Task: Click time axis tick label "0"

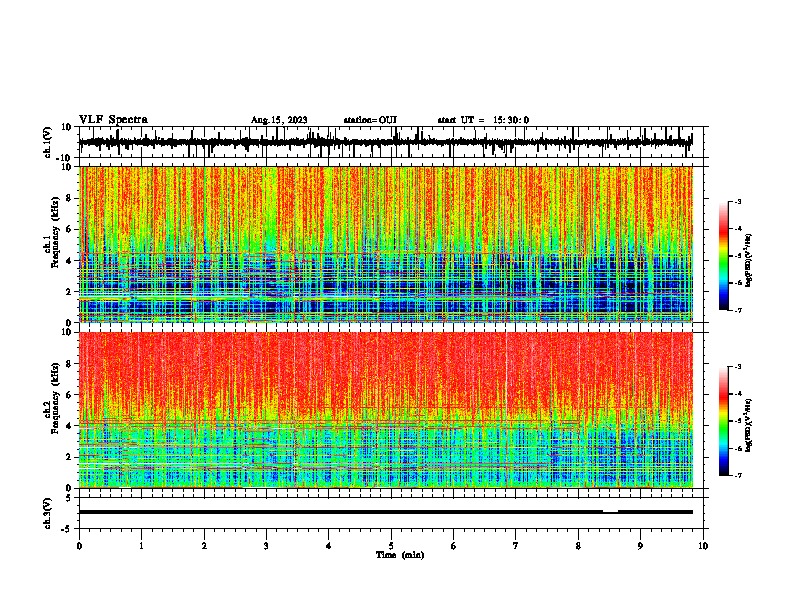Action: point(79,546)
